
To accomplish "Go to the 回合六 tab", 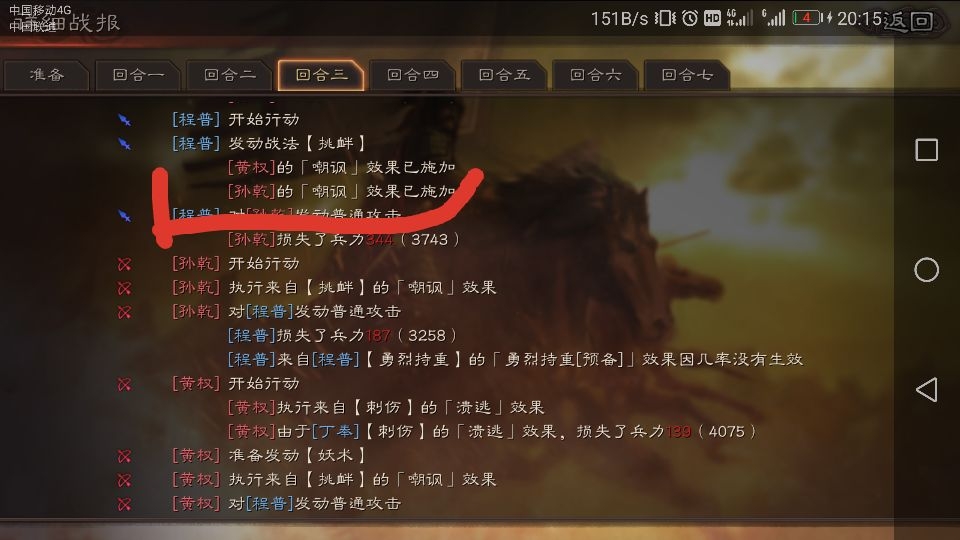I will 595,75.
